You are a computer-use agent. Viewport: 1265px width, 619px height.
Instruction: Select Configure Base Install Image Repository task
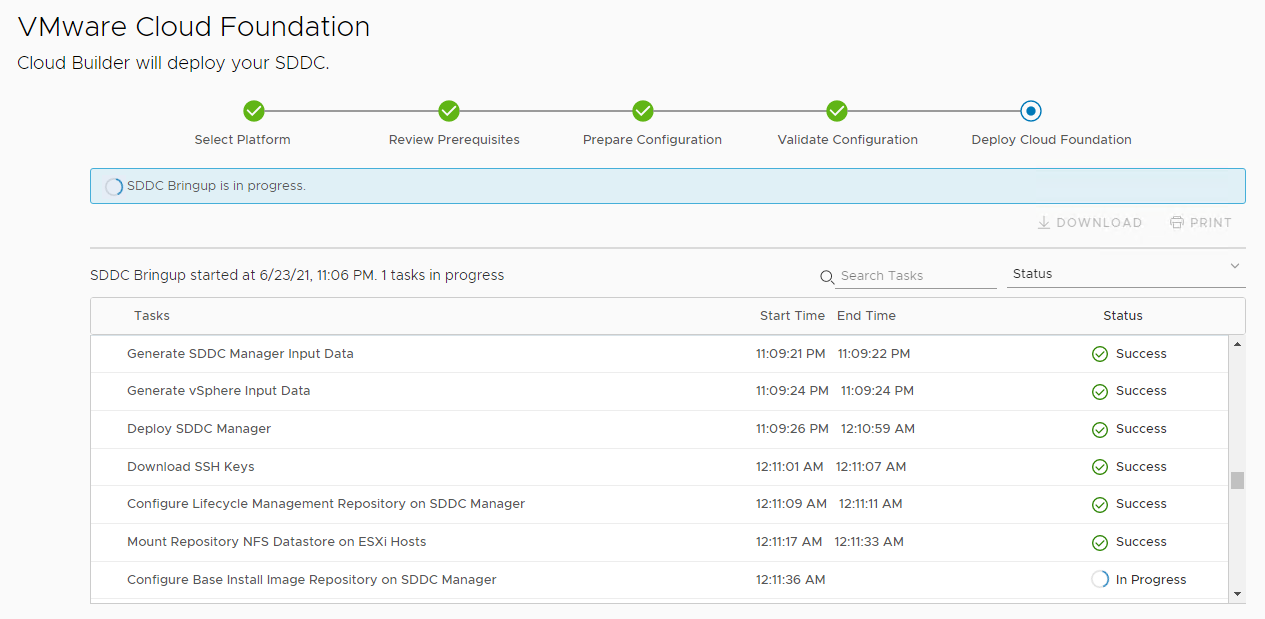coord(312,580)
